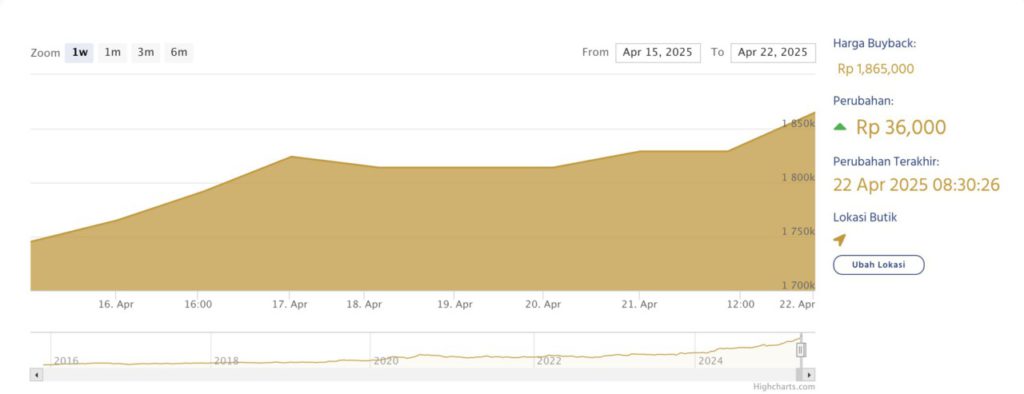
Task: Click the 2018 label in navigator
Action: (x=226, y=361)
